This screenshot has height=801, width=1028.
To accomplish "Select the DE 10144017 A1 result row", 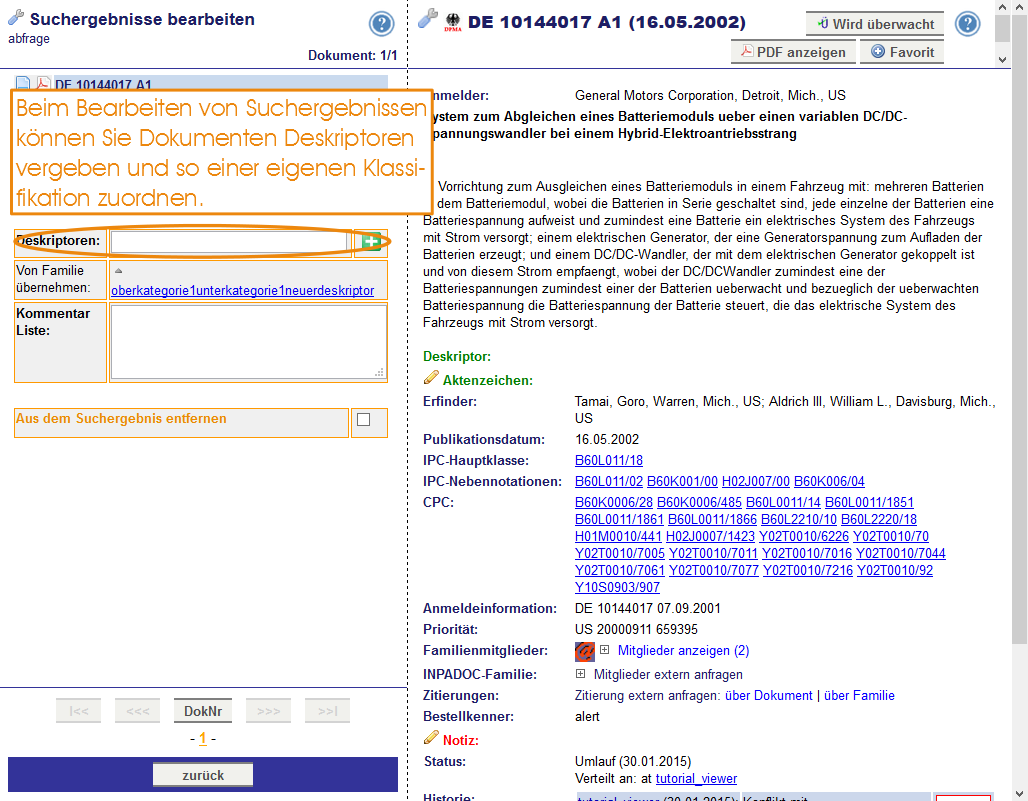I will pyautogui.click(x=201, y=83).
